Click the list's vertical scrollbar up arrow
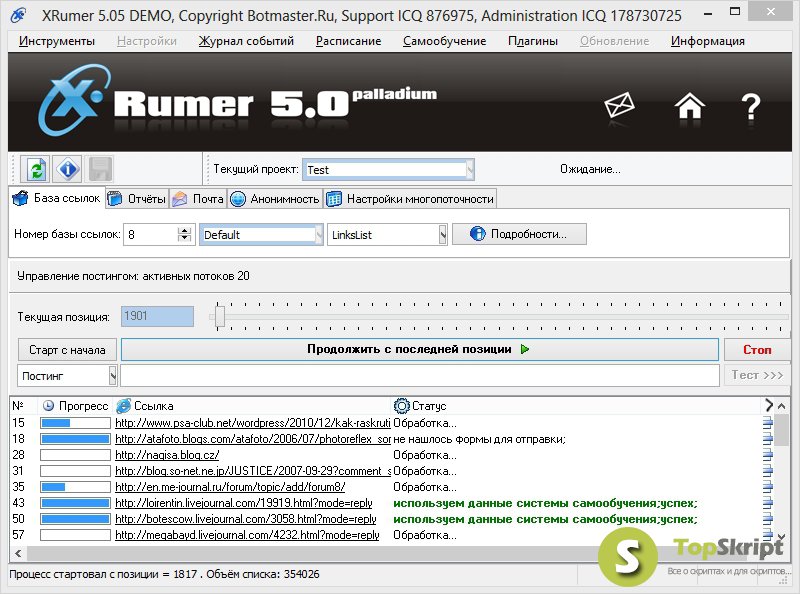Image resolution: width=800 pixels, height=594 pixels. tap(782, 406)
